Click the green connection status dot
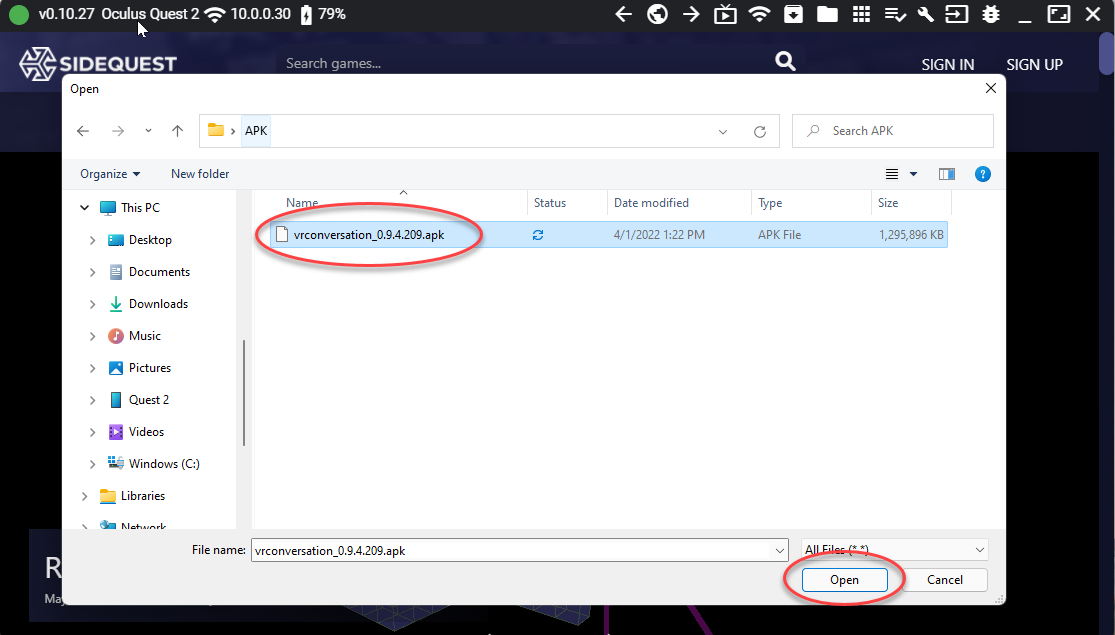 [x=19, y=14]
